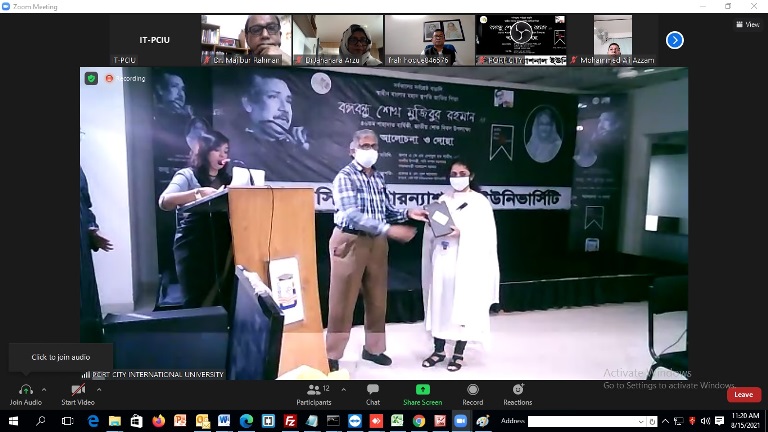Click the green Share Screen button

click(x=422, y=395)
